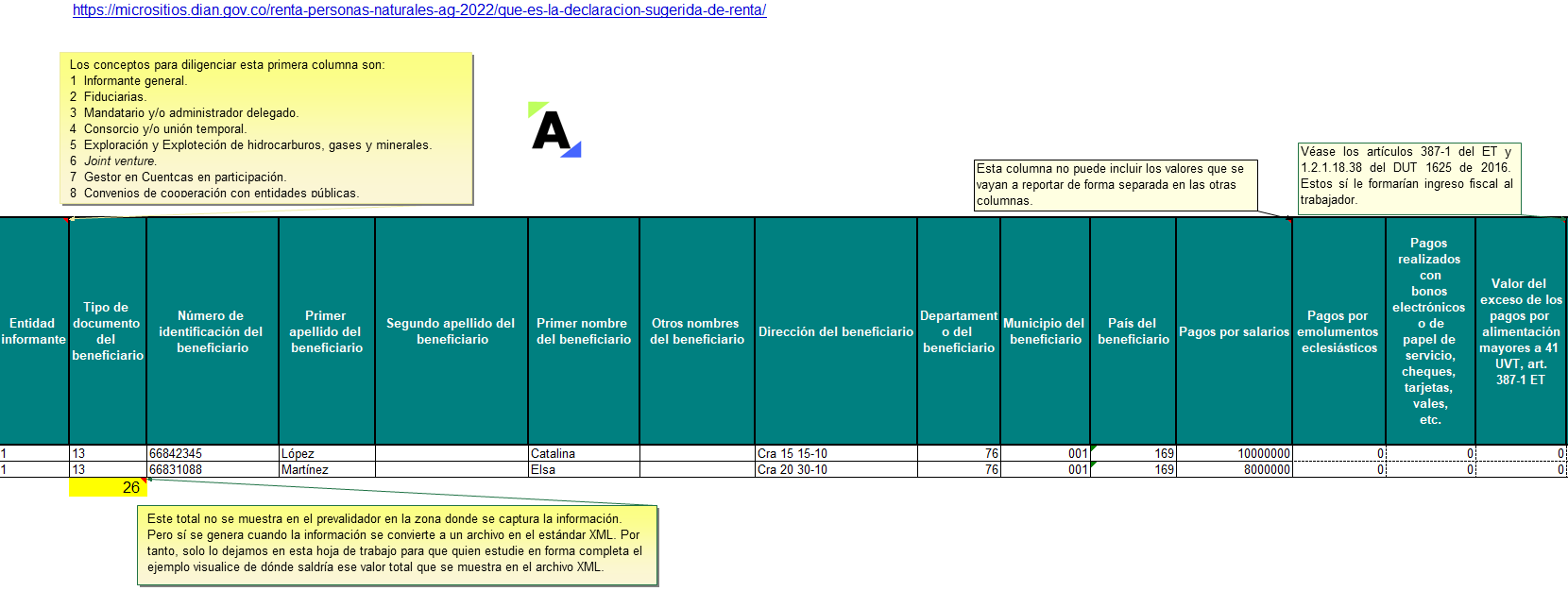Select document type 13 in López row
The width and height of the screenshot is (1568, 591).
click(108, 453)
